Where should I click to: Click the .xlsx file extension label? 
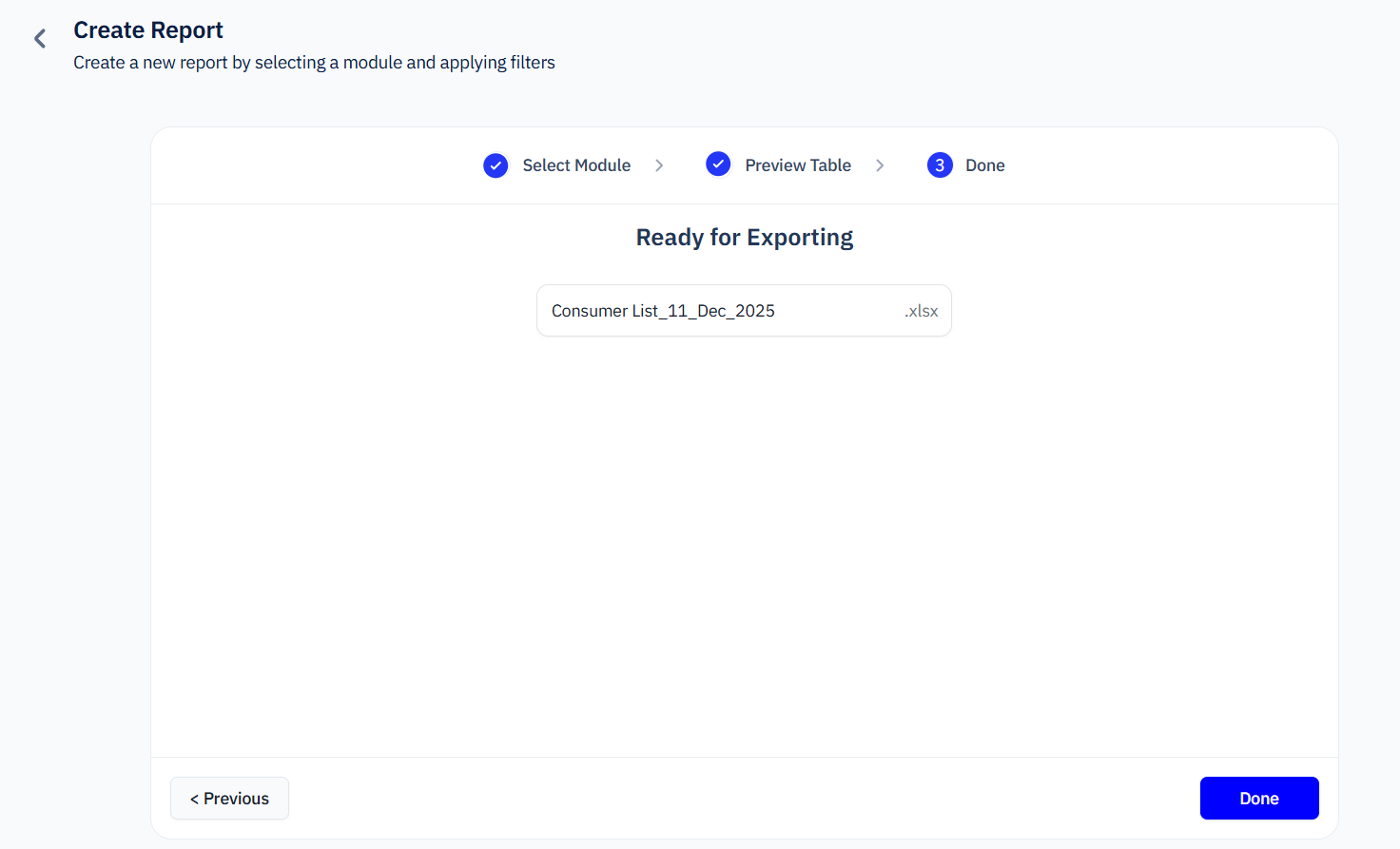[x=921, y=311]
